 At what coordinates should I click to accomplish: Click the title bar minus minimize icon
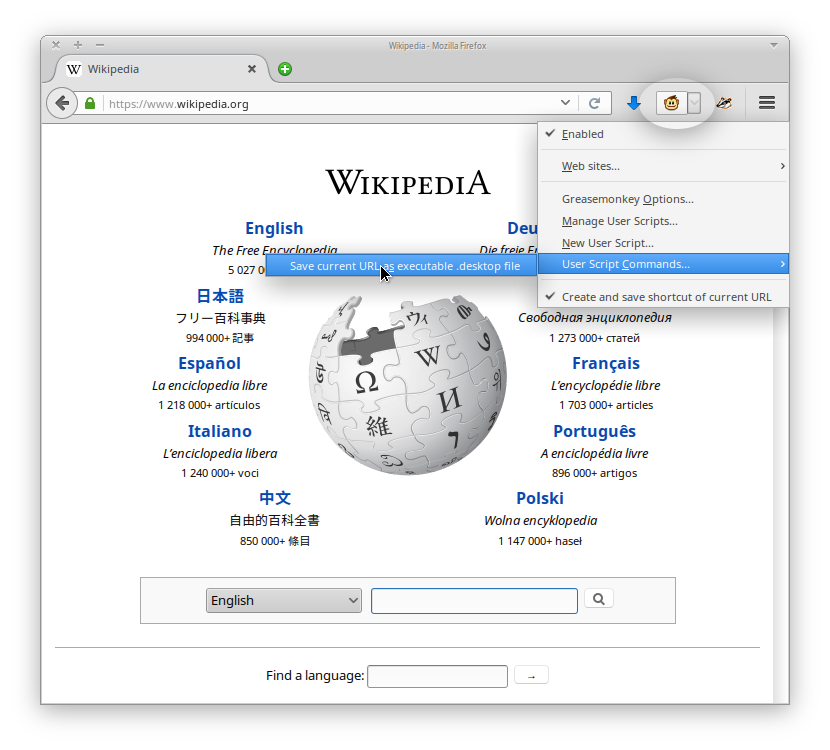coord(100,45)
